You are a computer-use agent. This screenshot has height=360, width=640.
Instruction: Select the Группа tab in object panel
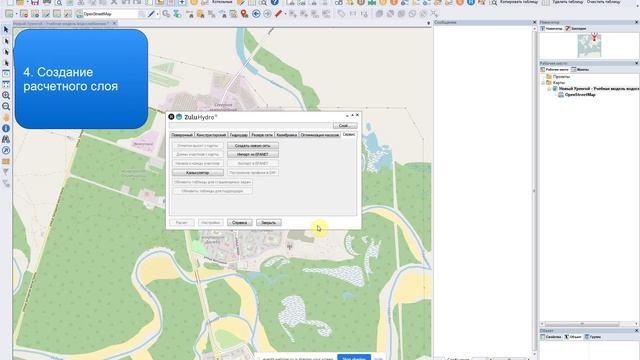pyautogui.click(x=593, y=337)
